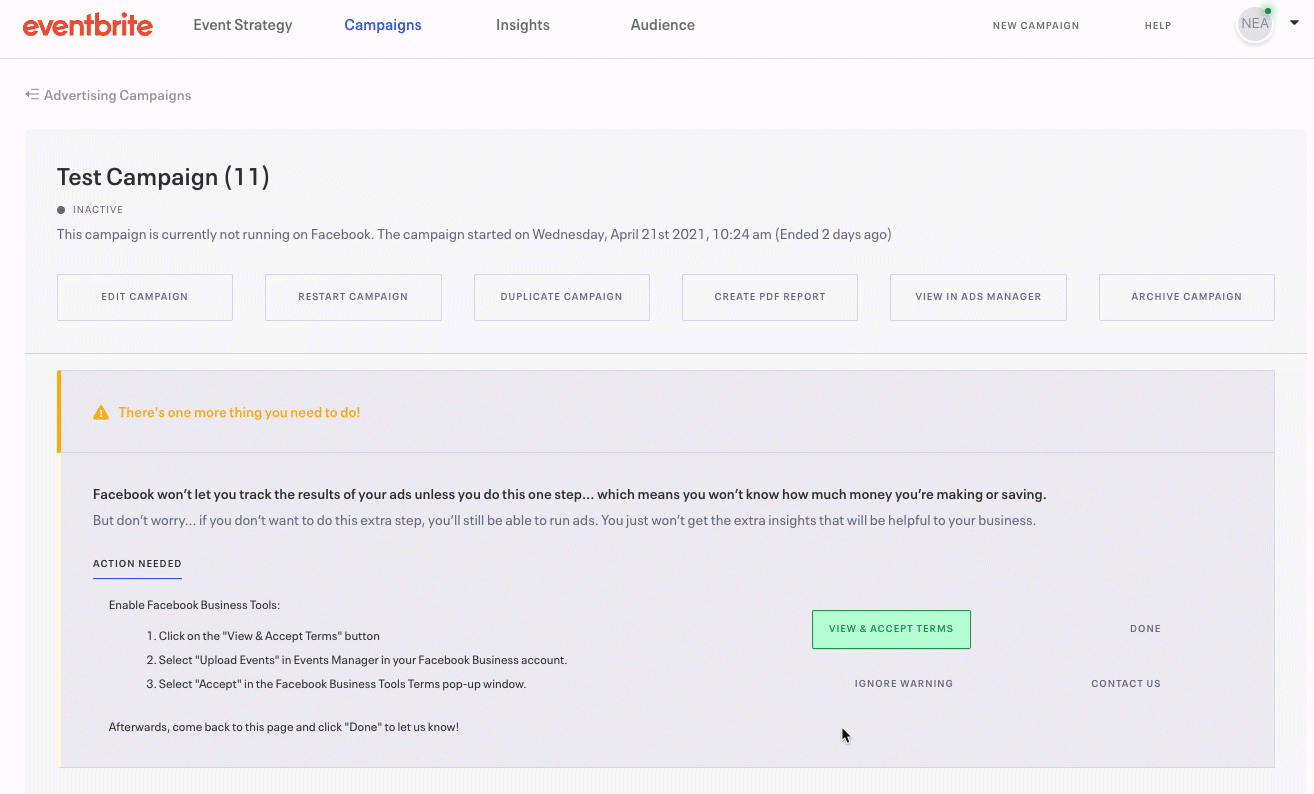This screenshot has width=1314, height=794.
Task: Duplicate the campaign
Action: tap(562, 297)
